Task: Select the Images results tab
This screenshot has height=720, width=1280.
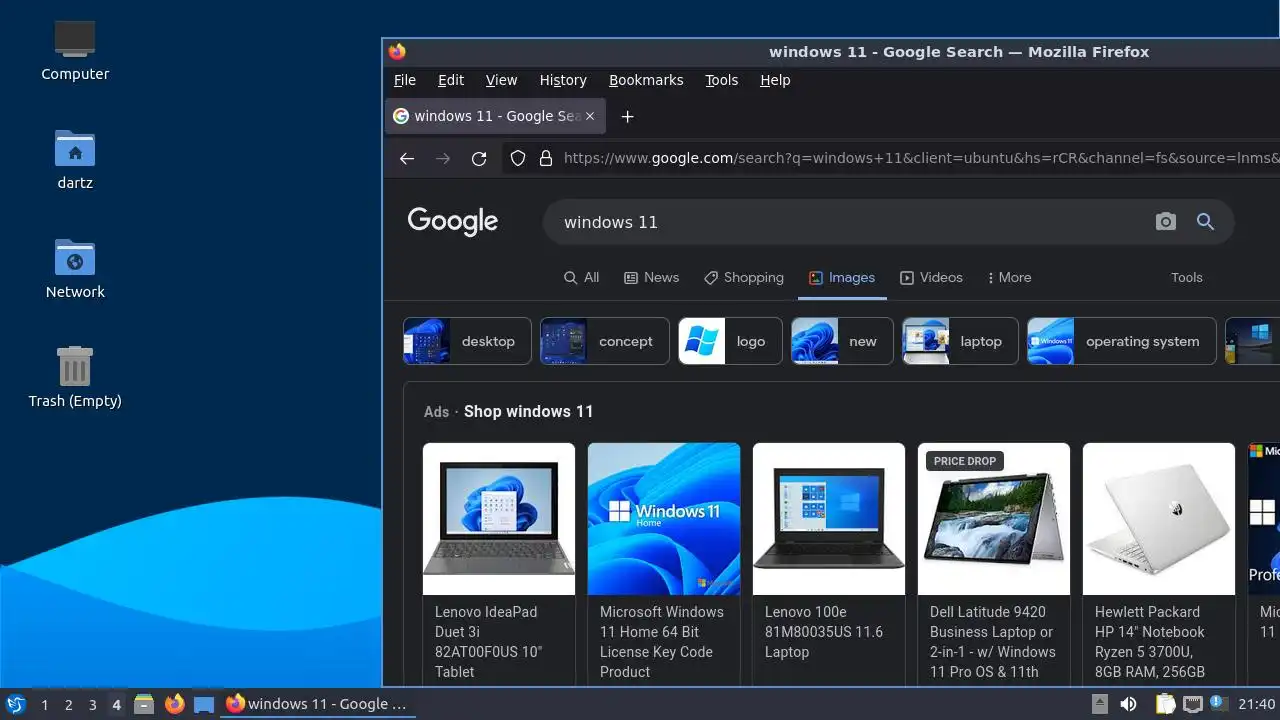Action: click(842, 278)
